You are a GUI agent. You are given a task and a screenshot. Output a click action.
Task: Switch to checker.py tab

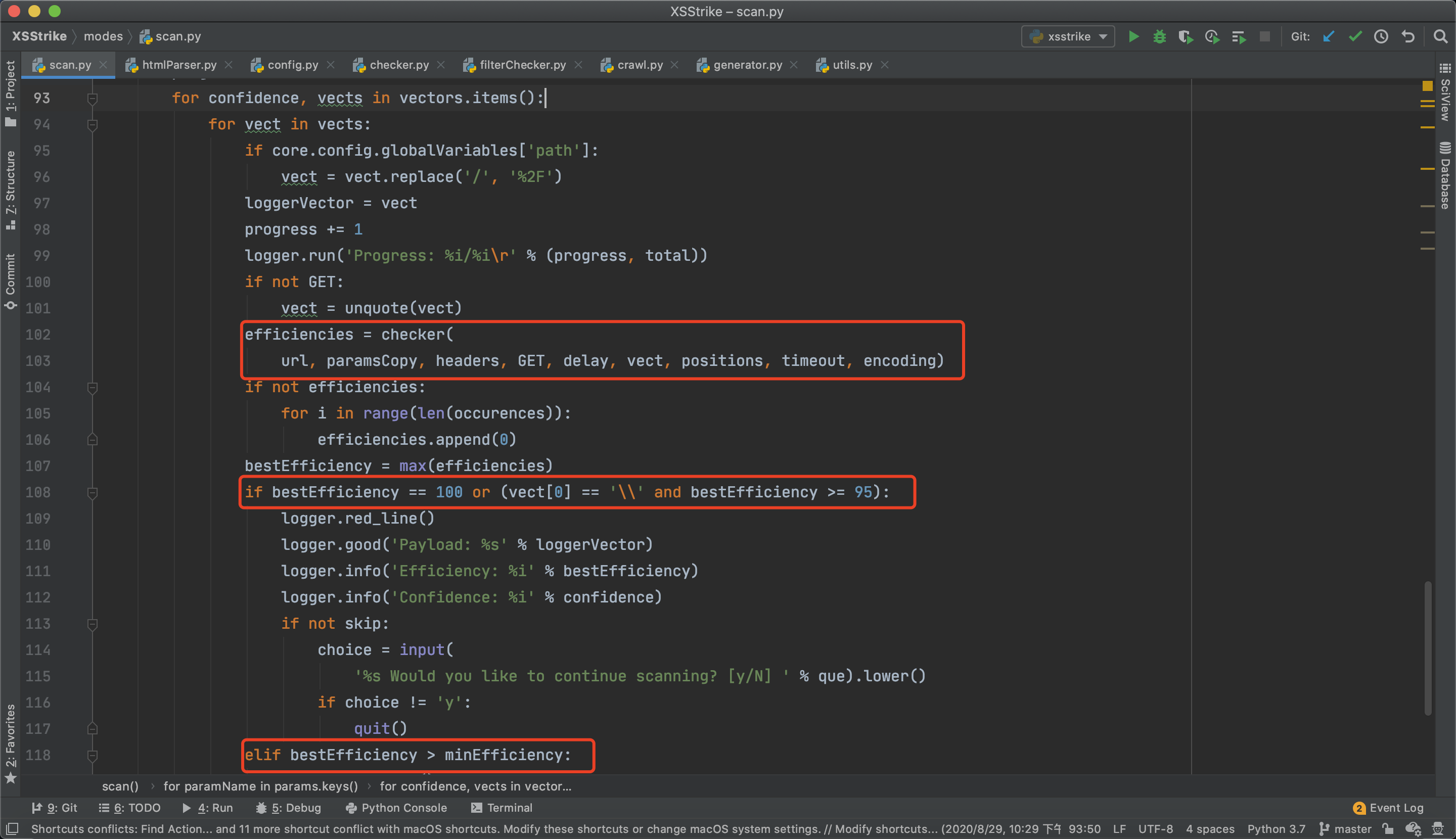pyautogui.click(x=399, y=65)
